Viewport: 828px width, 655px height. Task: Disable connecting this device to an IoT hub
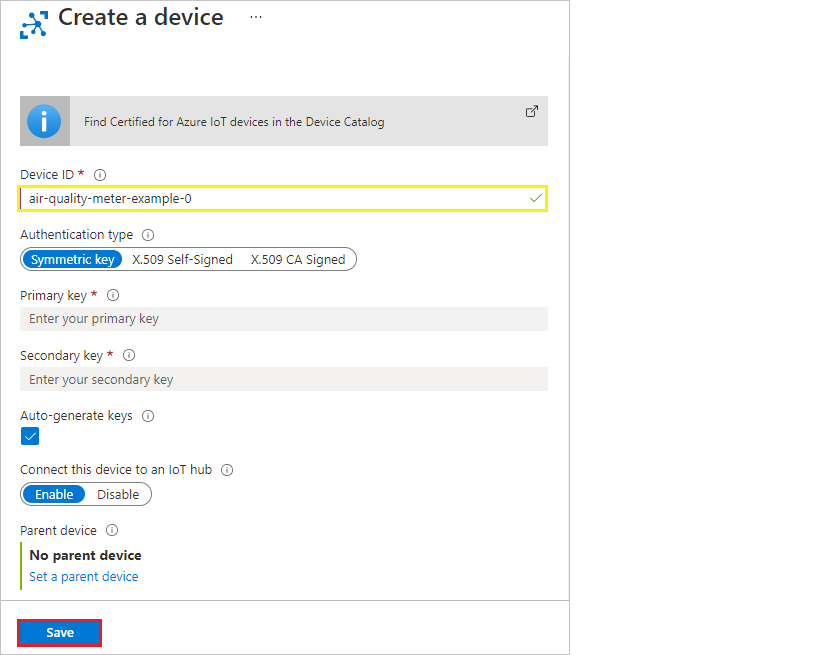[119, 494]
